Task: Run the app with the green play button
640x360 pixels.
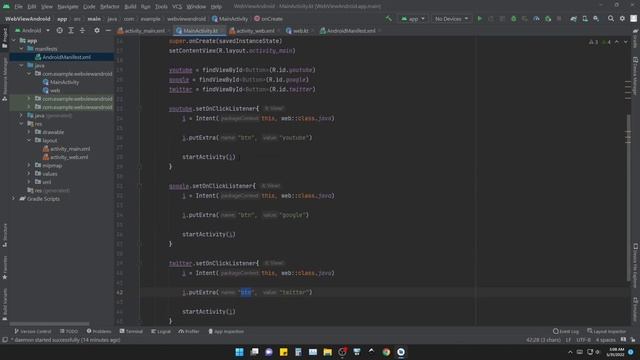Action: tap(480, 19)
